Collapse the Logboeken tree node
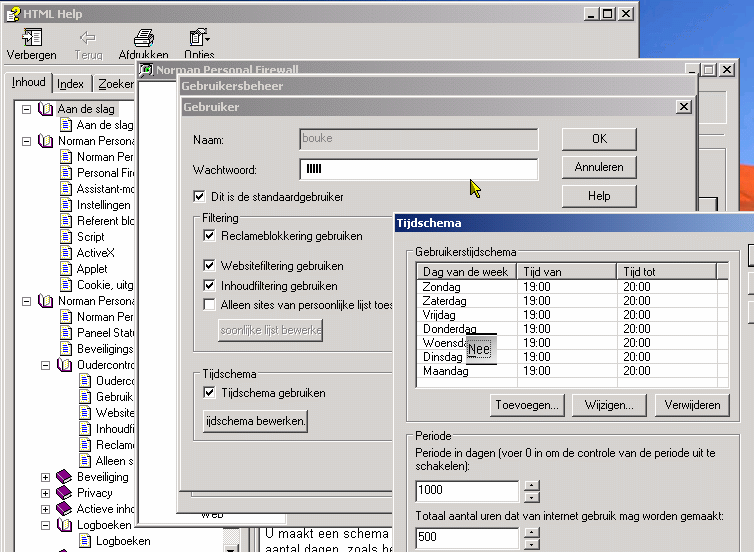Viewport: 754px width, 552px height. tap(45, 526)
